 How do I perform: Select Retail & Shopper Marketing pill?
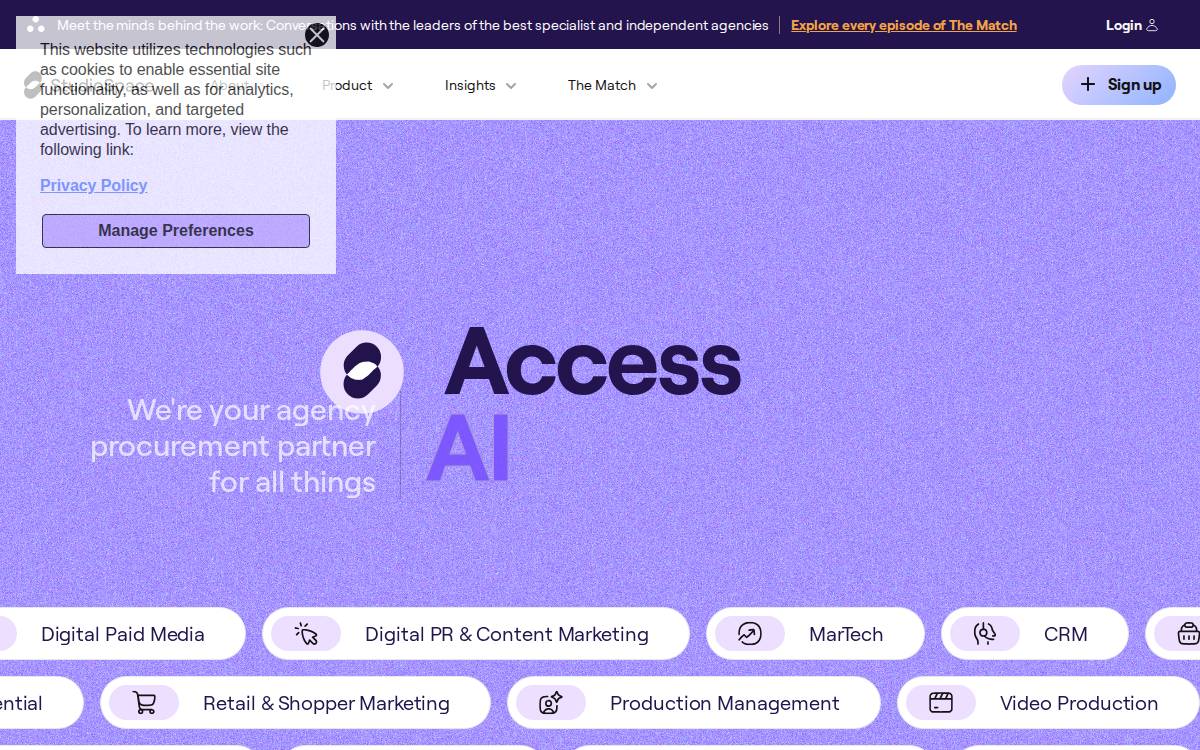coord(295,703)
